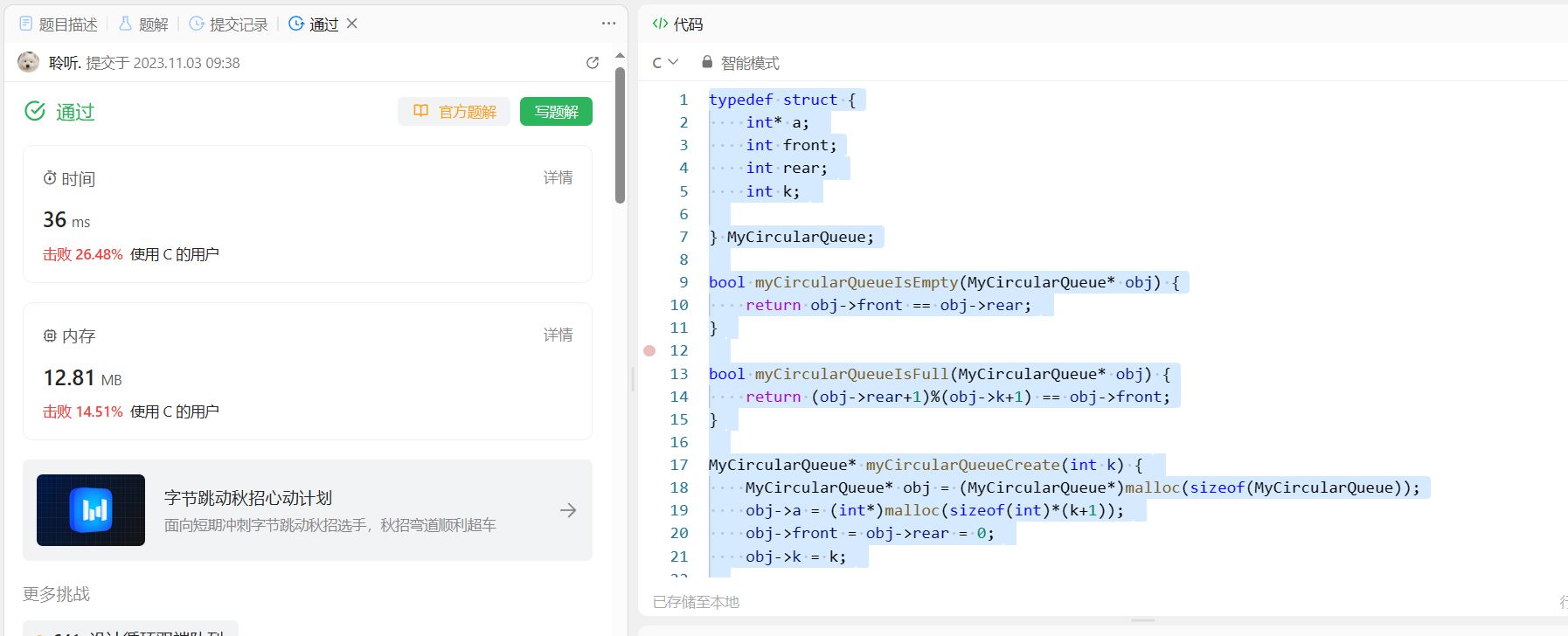This screenshot has height=636, width=1568.
Task: Click the arrow on the 字节跳动 banner
Action: [x=568, y=510]
